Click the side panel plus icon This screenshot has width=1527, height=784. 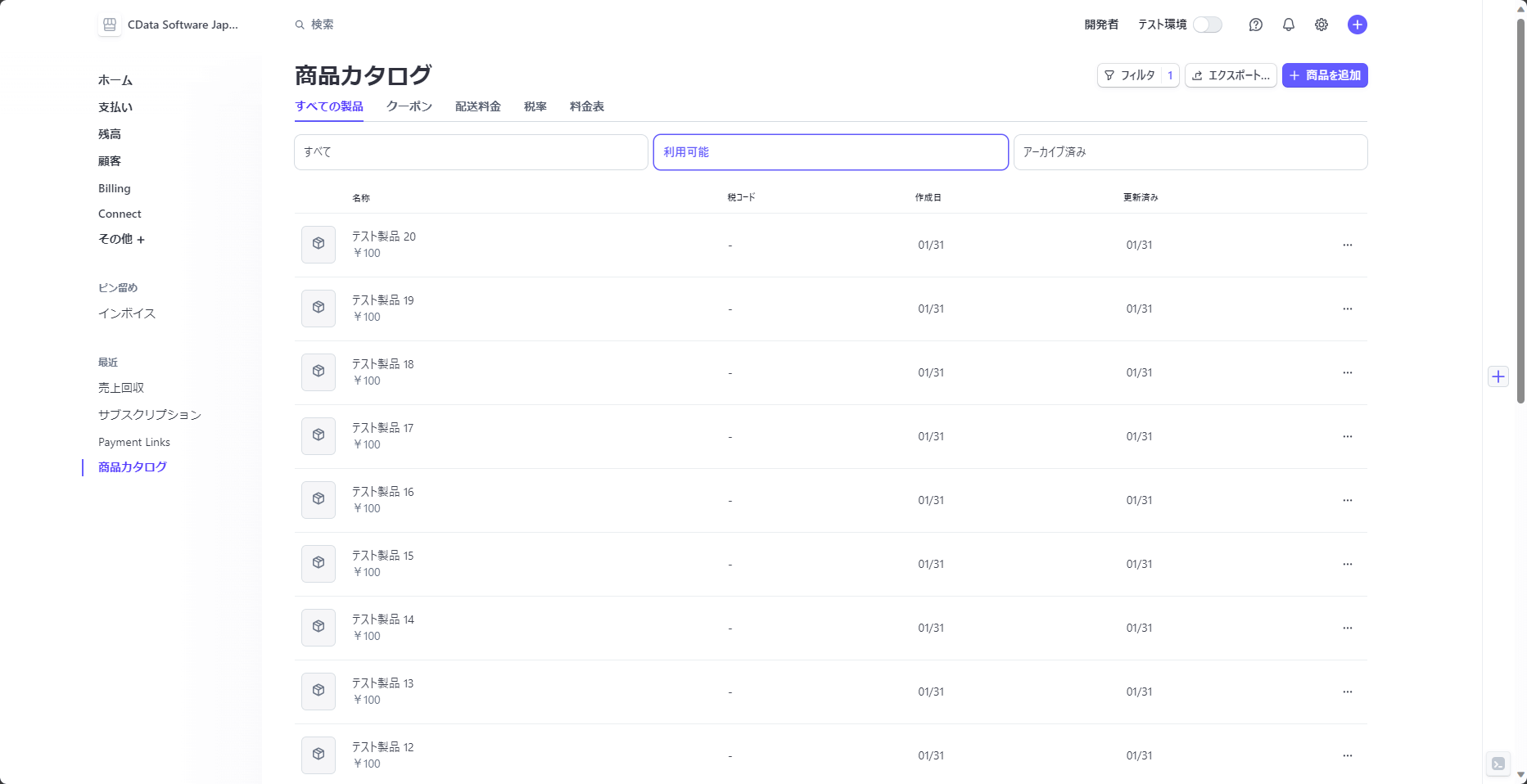click(1498, 376)
